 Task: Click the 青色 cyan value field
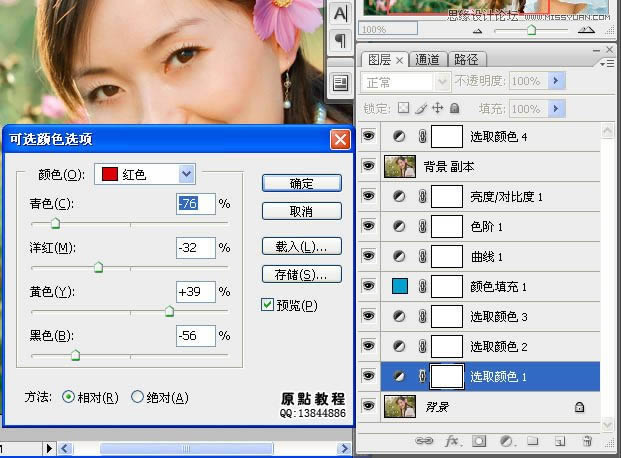click(x=195, y=204)
